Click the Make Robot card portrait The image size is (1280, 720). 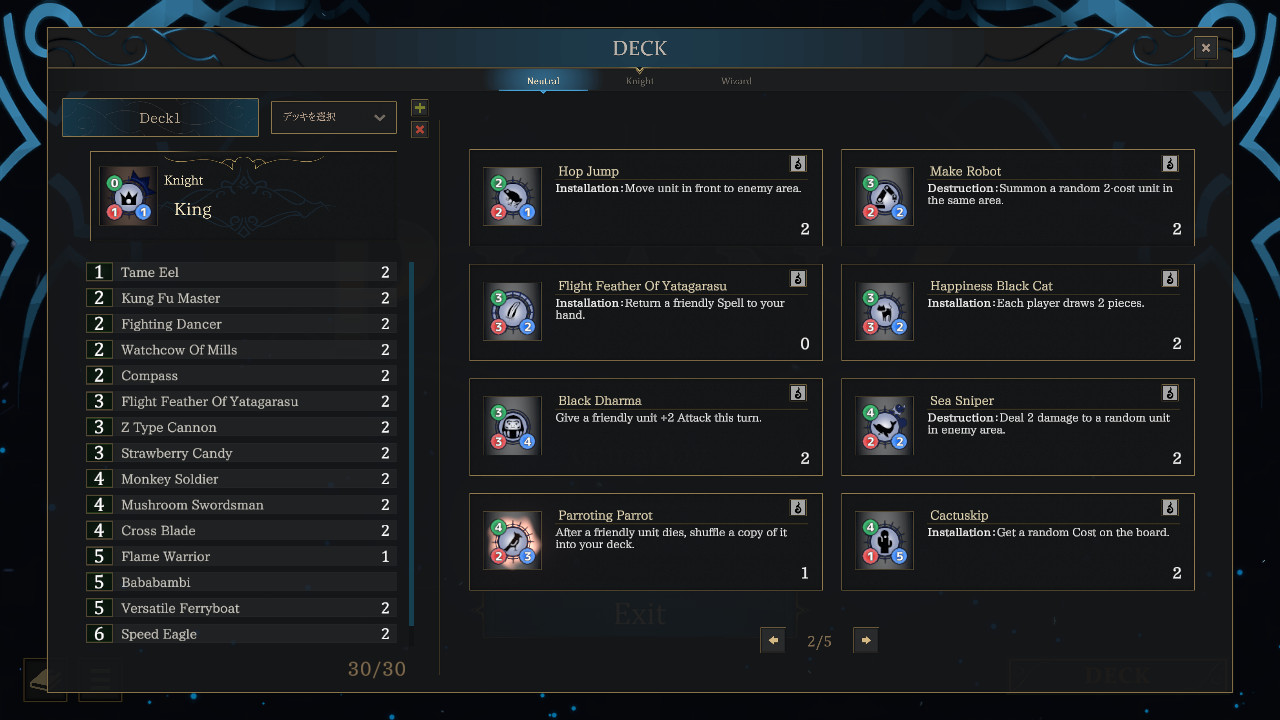click(884, 197)
